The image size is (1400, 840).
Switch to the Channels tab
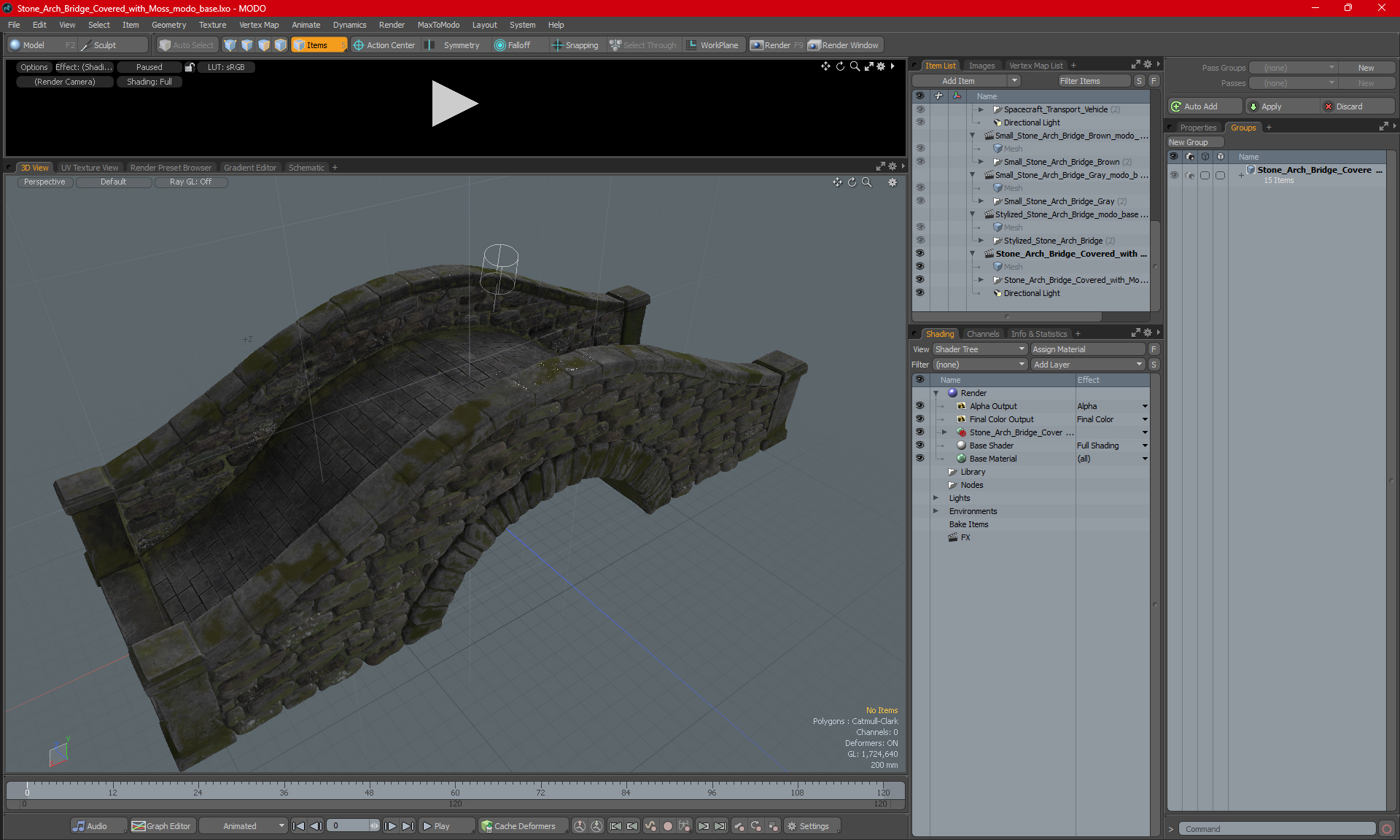click(982, 334)
